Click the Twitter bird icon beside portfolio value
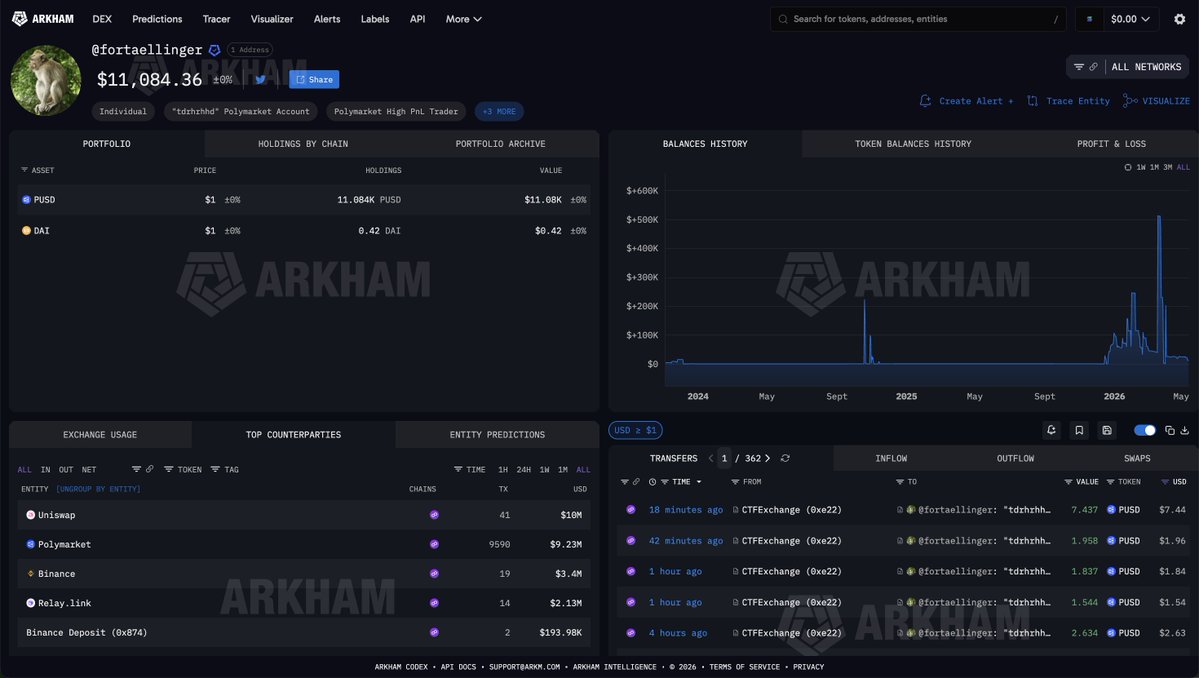 [261, 79]
